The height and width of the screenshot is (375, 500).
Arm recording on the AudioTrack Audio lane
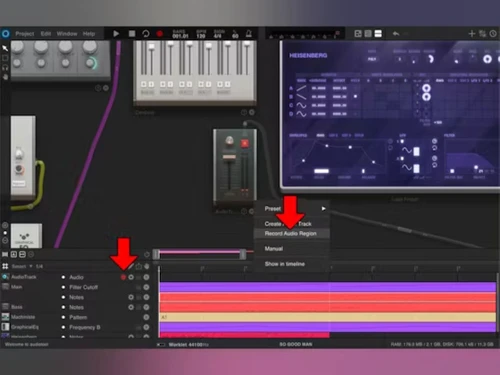tap(123, 277)
